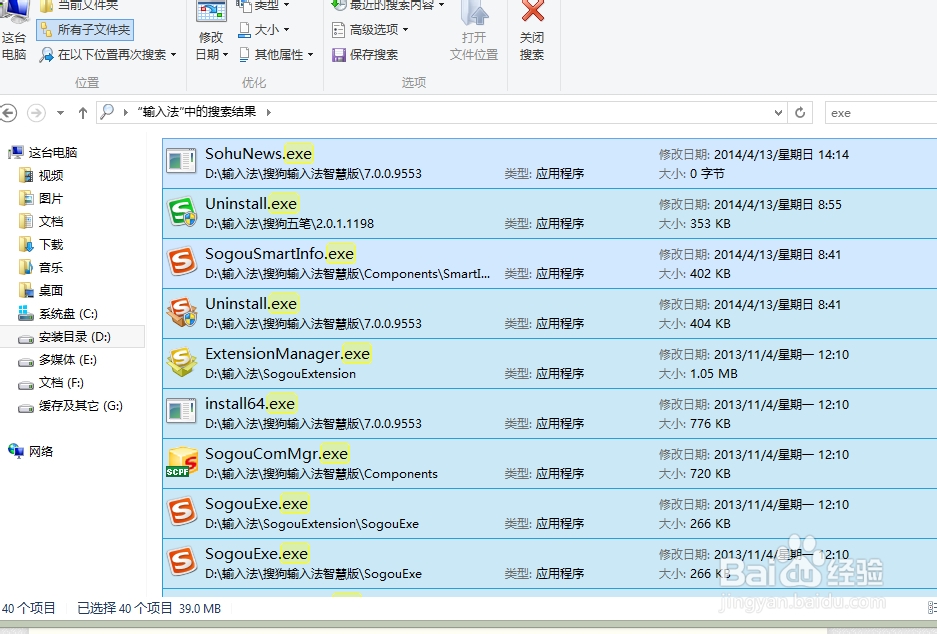
Task: Click the up one level arrow
Action: tap(82, 112)
